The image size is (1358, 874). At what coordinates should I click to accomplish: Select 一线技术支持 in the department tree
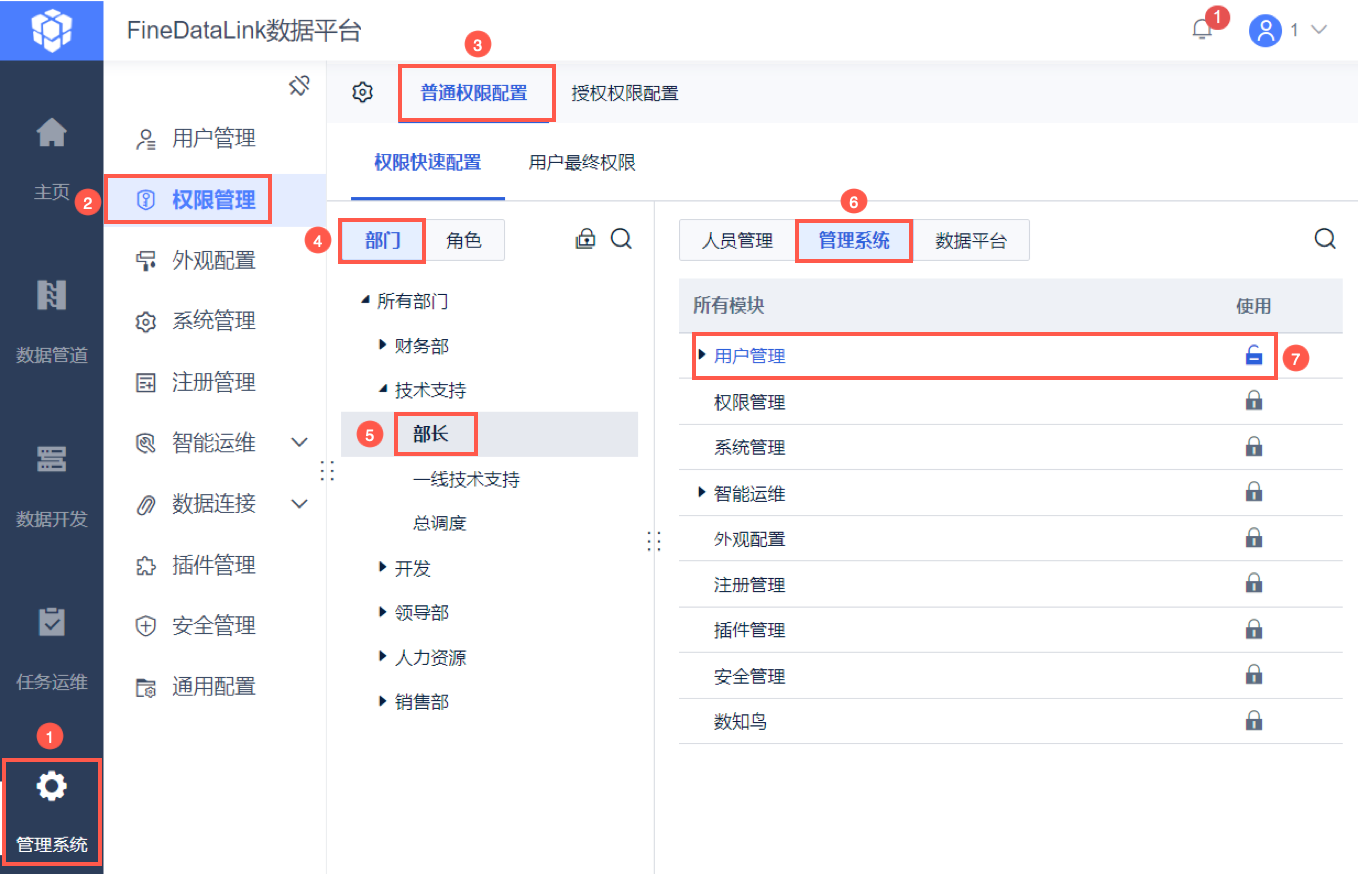click(466, 479)
